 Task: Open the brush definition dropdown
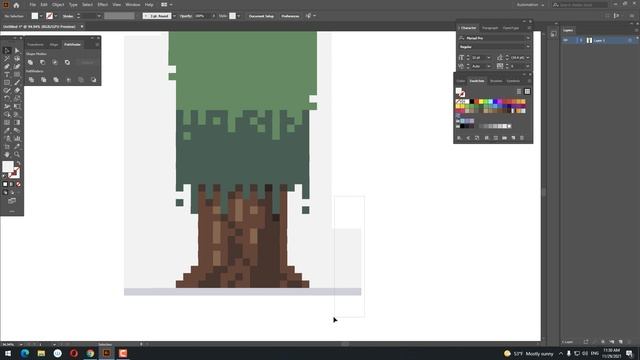(174, 16)
